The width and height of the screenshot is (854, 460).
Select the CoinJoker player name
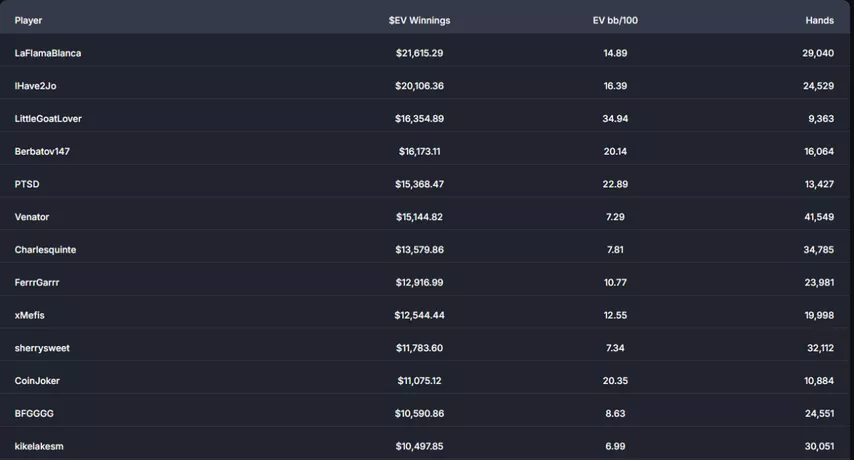coord(37,381)
